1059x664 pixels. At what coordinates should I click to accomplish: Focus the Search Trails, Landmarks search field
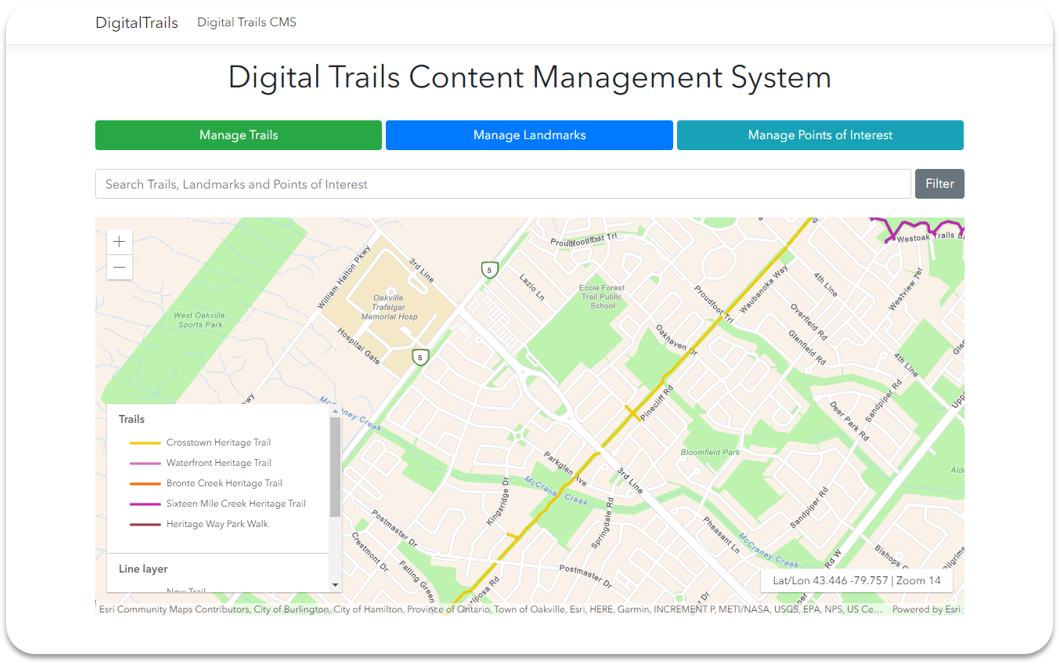pos(503,184)
